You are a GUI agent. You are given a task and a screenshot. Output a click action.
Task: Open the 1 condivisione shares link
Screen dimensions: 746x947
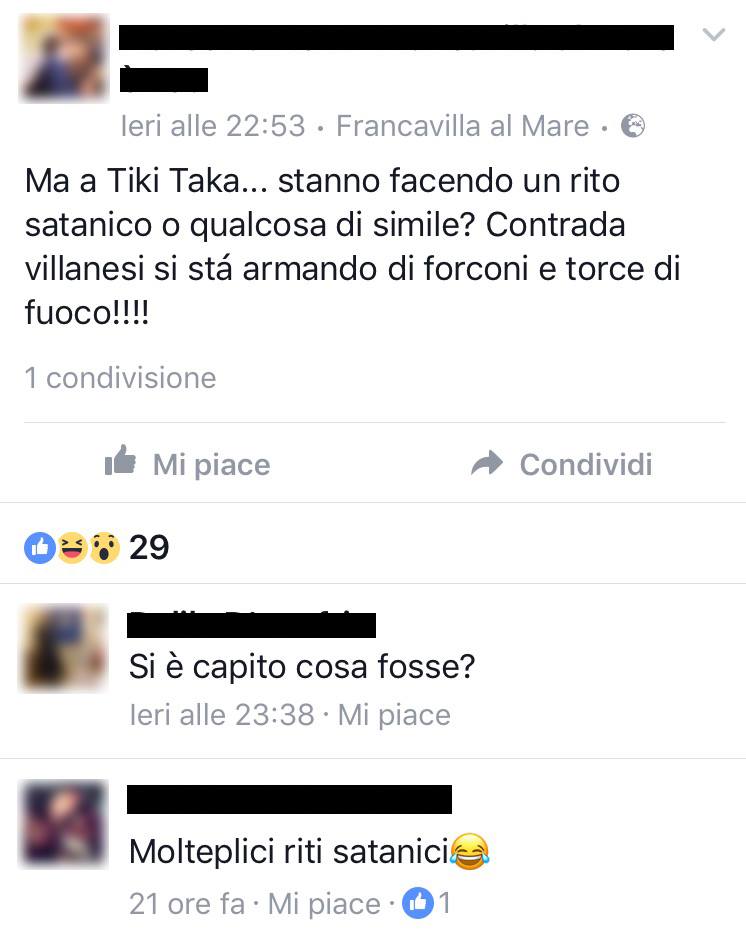[x=120, y=378]
